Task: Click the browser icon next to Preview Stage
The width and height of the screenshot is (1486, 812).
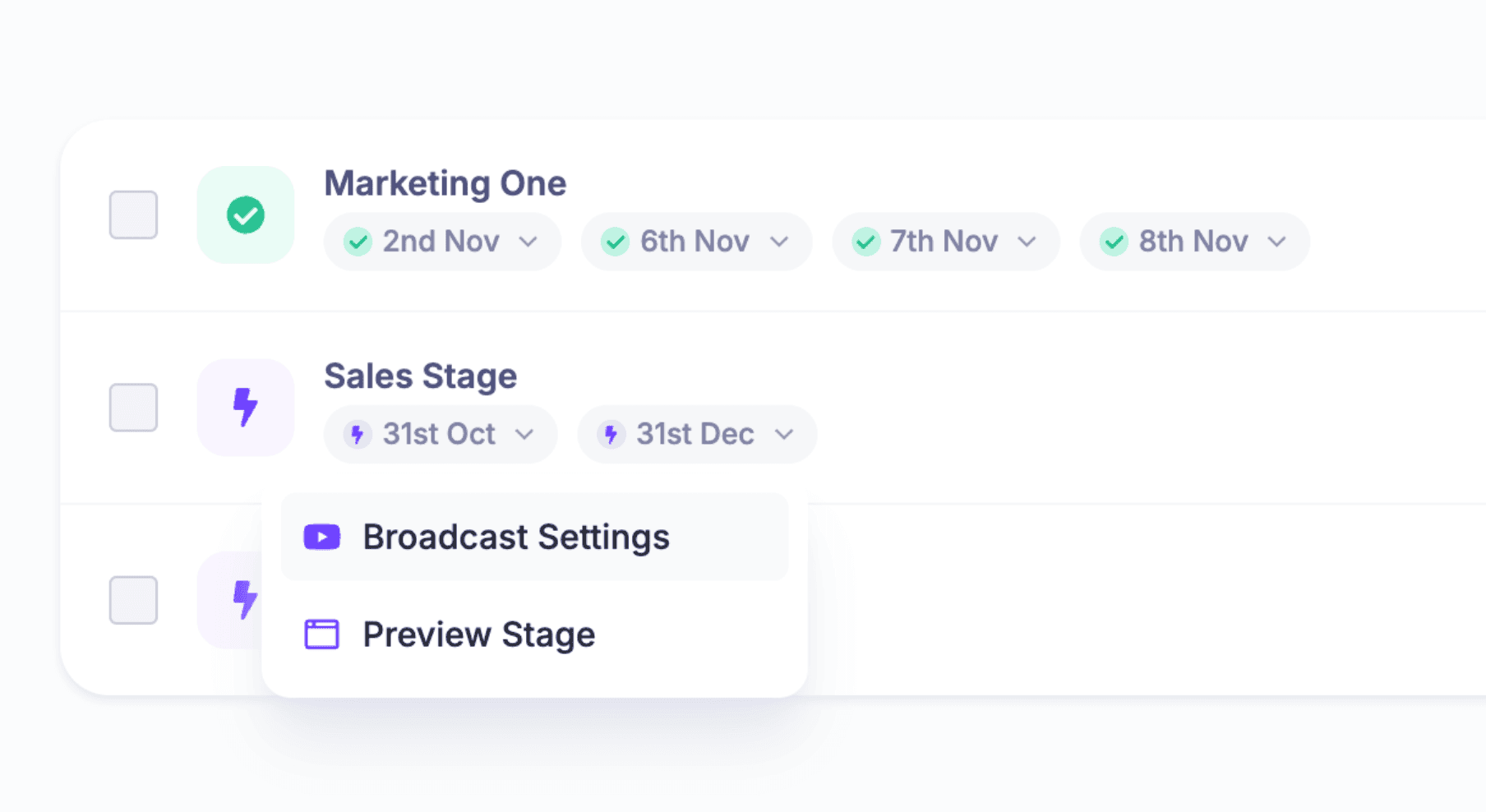Action: click(x=322, y=634)
